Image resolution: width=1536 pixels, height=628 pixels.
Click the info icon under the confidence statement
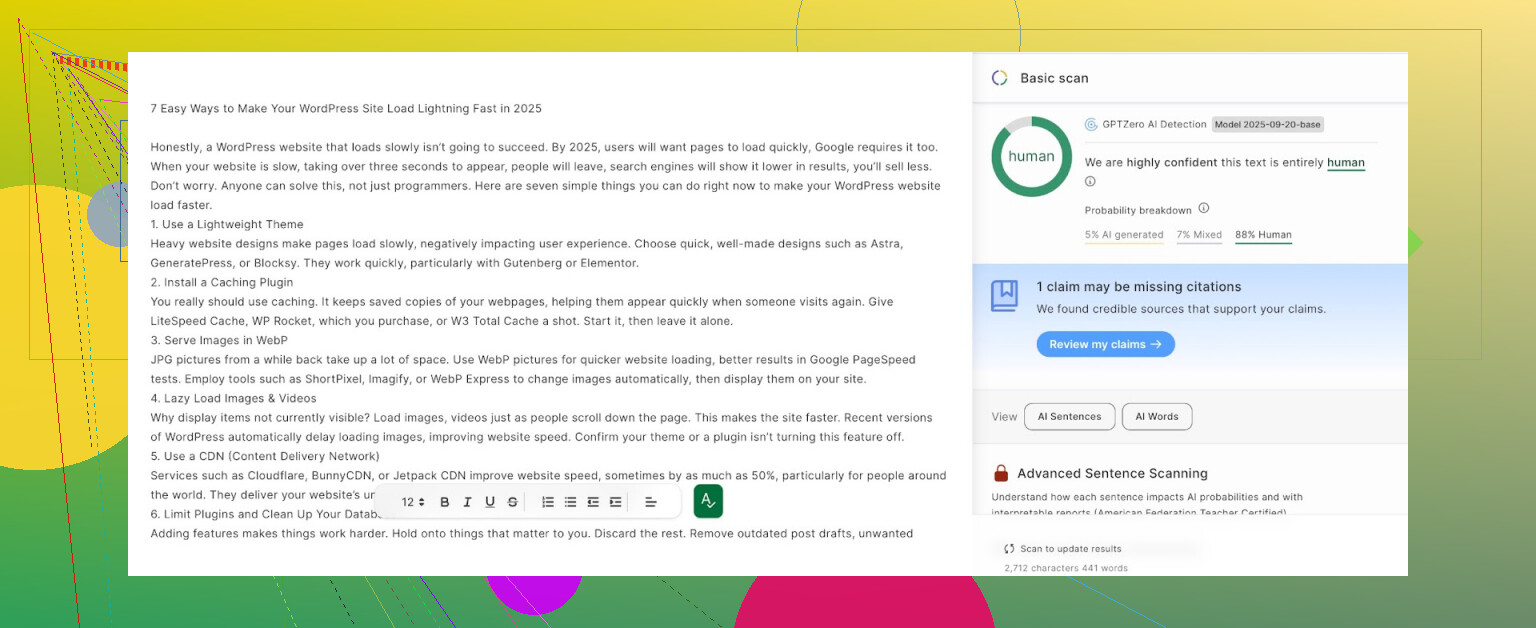1090,182
